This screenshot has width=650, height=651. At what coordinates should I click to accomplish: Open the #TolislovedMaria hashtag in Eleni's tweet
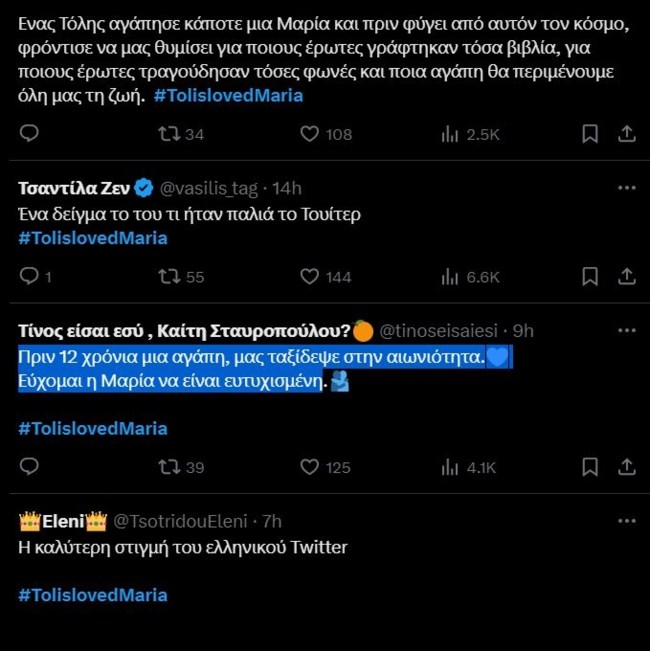(93, 595)
